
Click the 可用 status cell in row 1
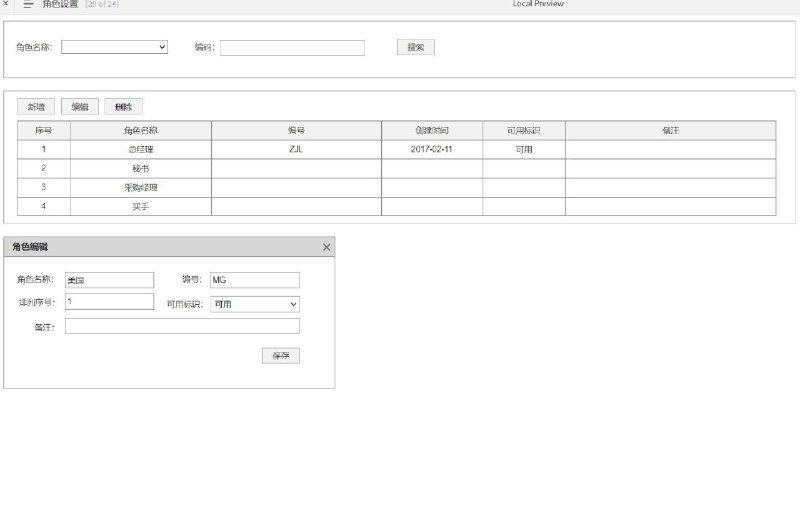coord(524,149)
